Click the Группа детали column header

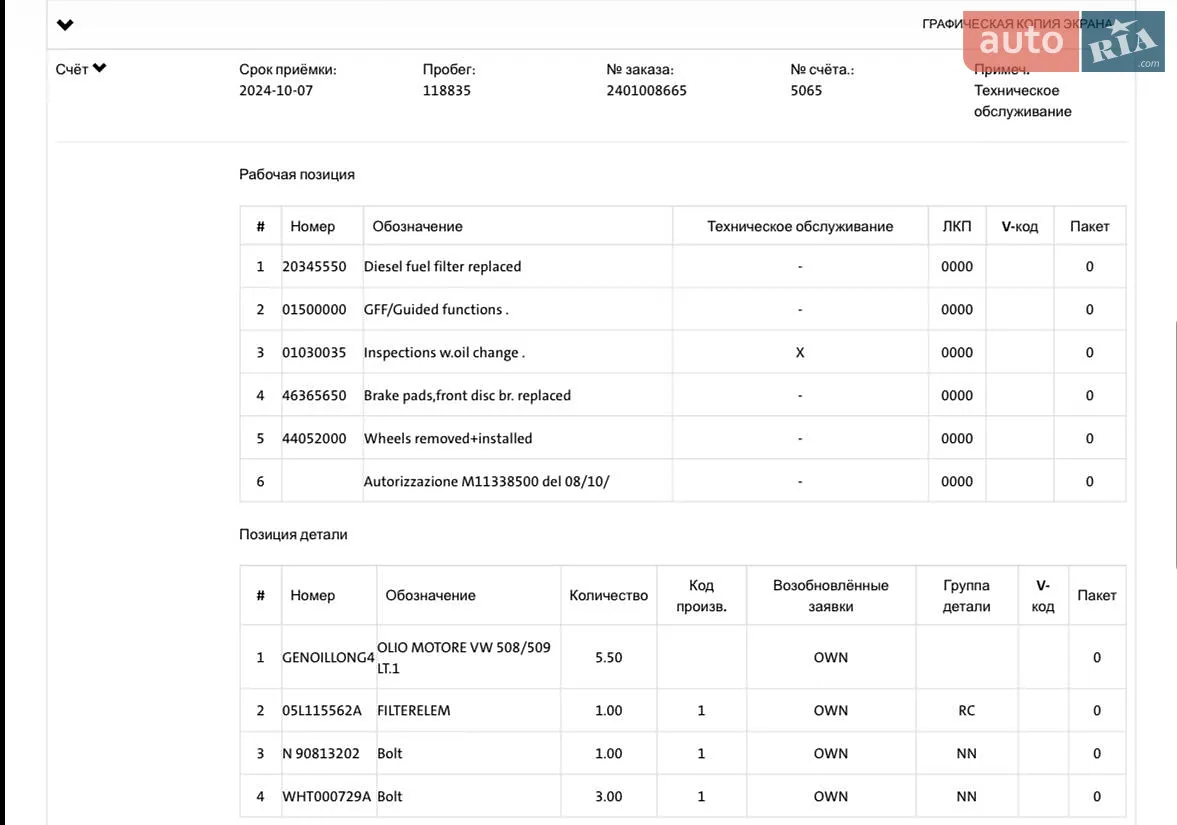coord(967,595)
